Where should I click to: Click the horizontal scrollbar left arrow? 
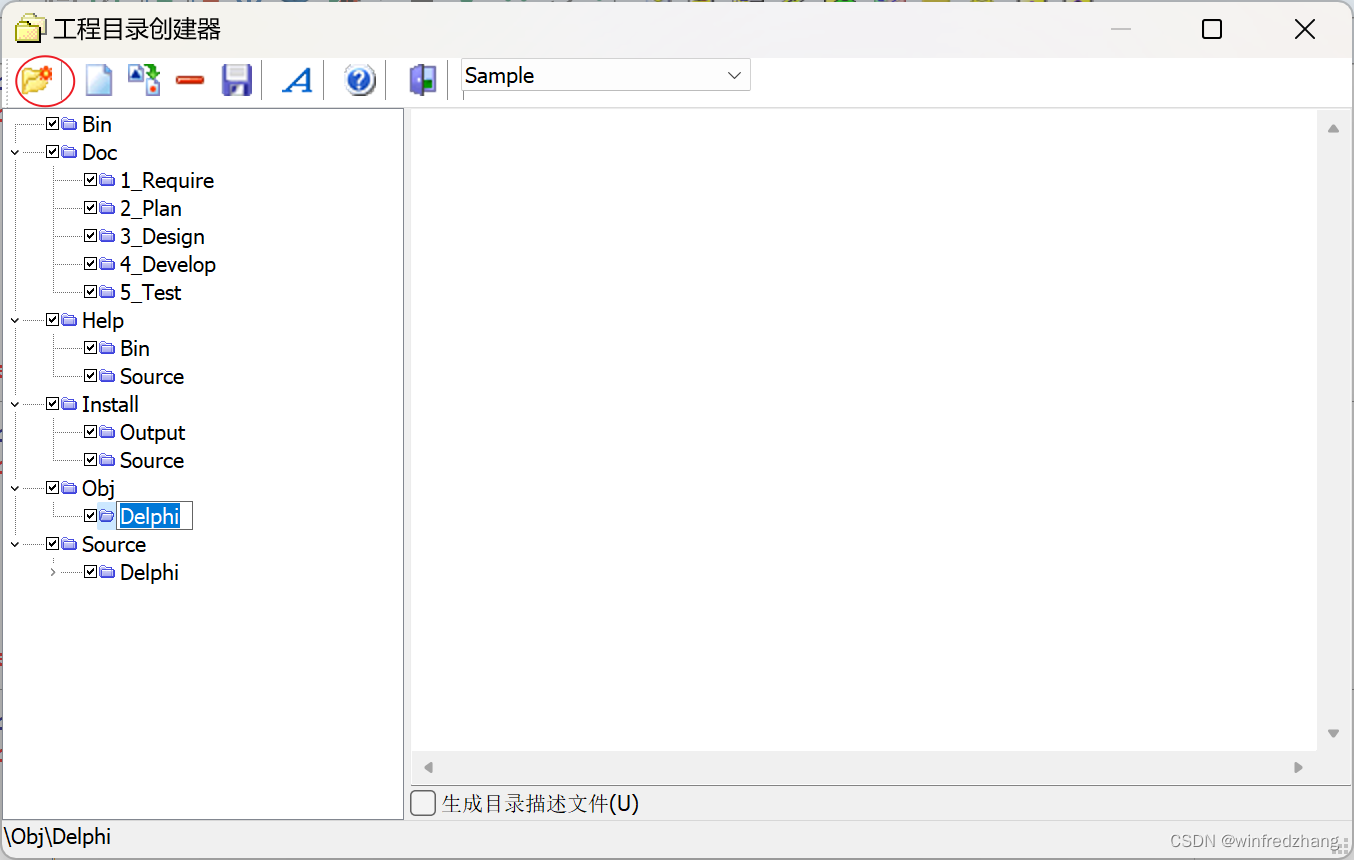(x=428, y=768)
